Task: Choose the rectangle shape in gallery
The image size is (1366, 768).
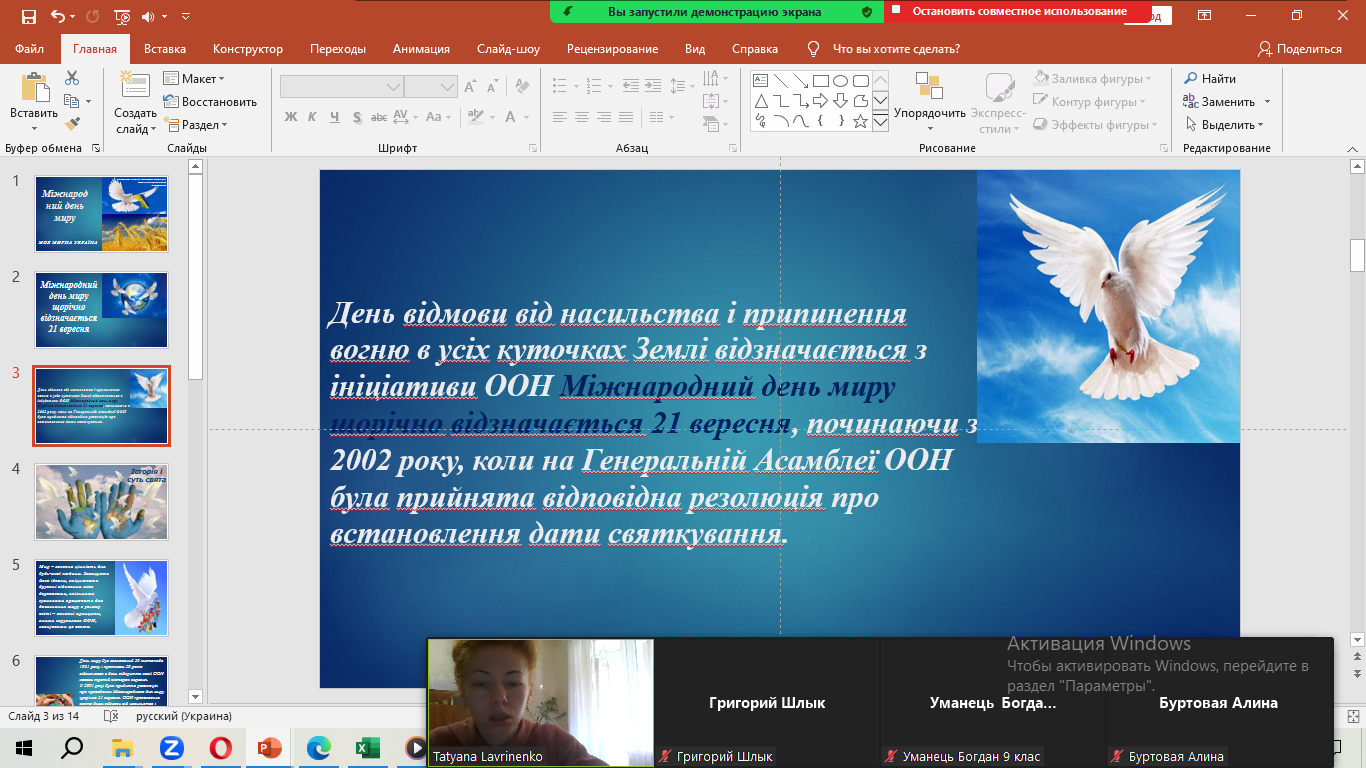Action: tap(820, 81)
